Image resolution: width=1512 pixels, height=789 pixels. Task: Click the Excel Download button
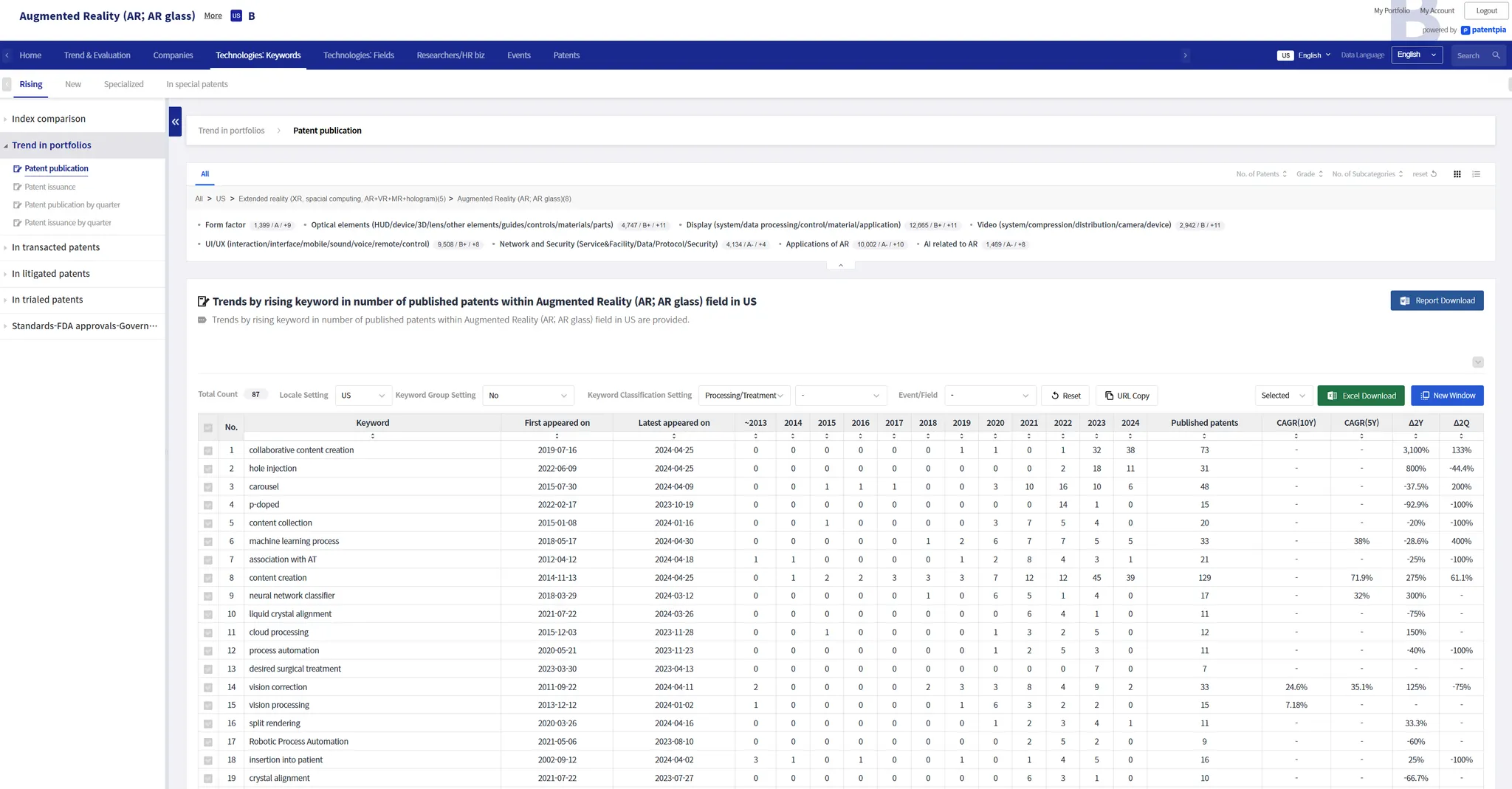(1361, 396)
